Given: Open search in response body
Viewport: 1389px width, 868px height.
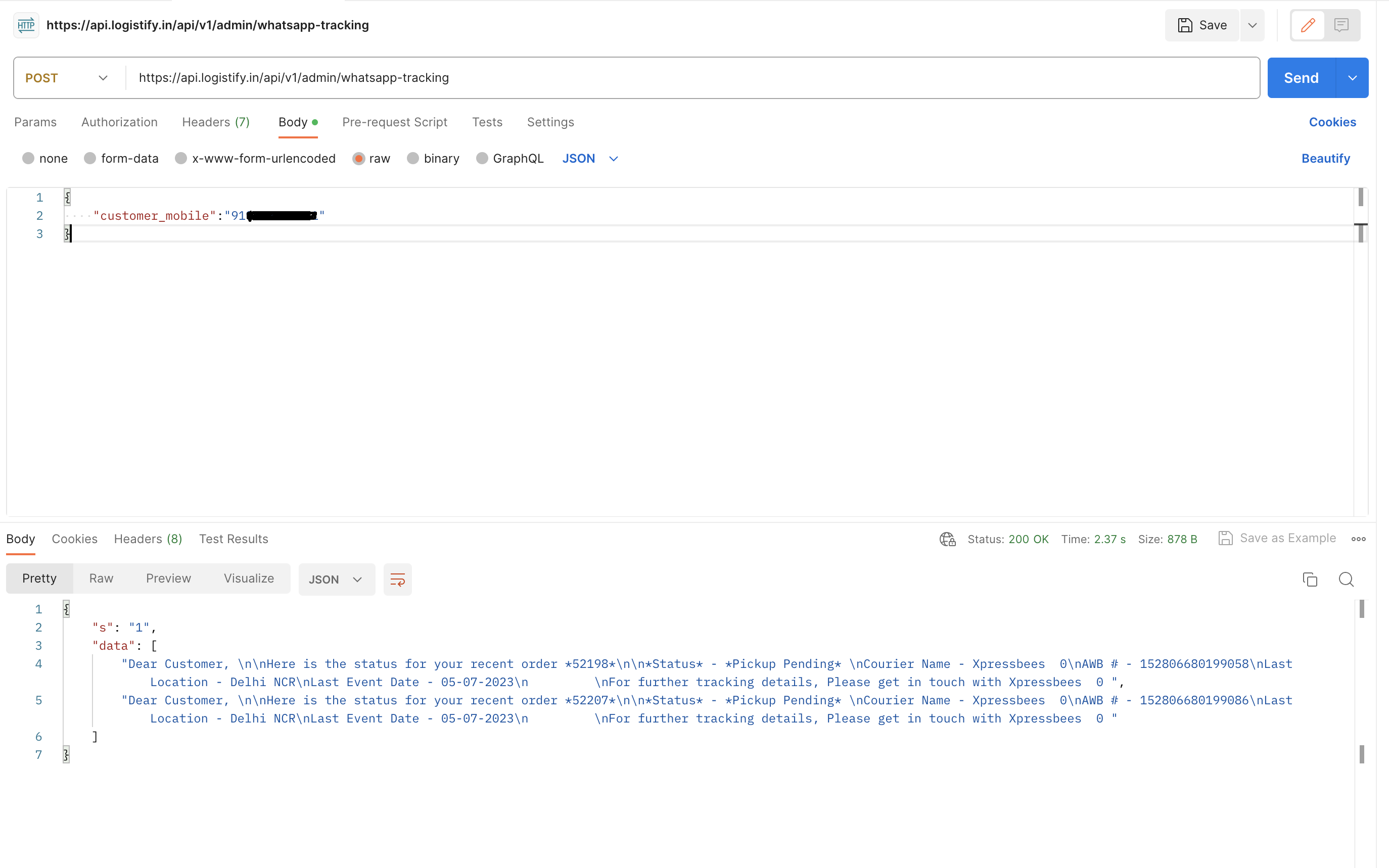Looking at the screenshot, I should point(1346,579).
